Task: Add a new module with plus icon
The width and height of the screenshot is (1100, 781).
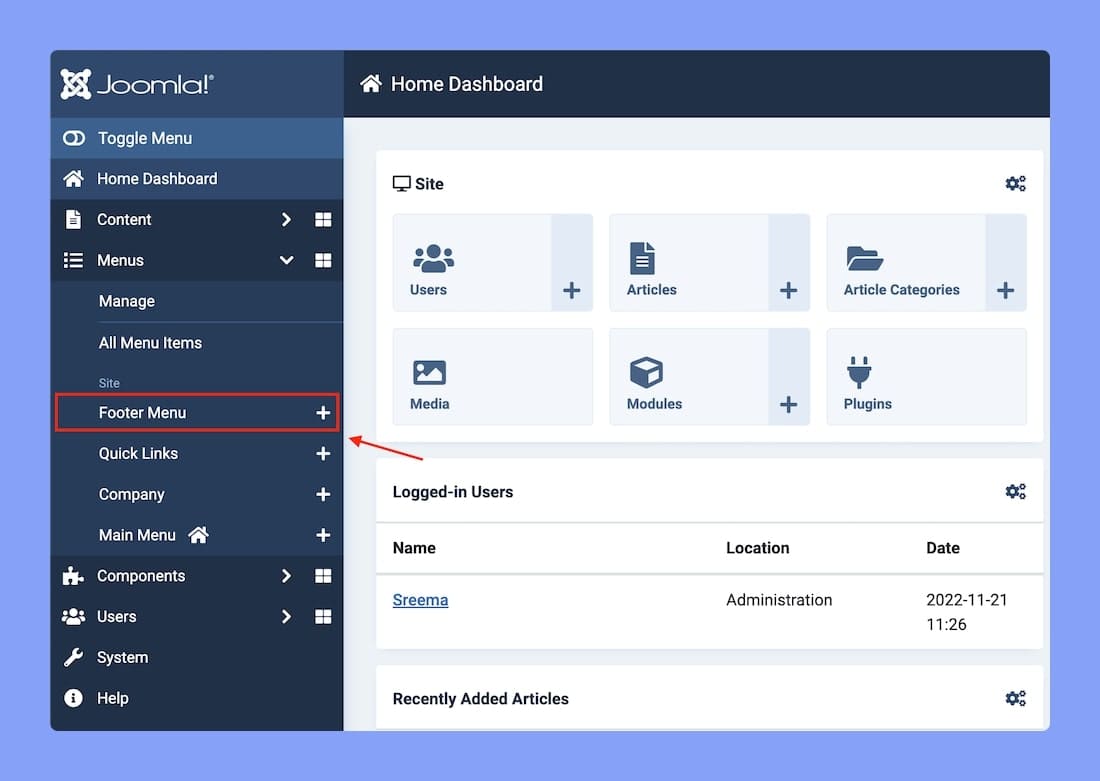Action: click(x=789, y=404)
